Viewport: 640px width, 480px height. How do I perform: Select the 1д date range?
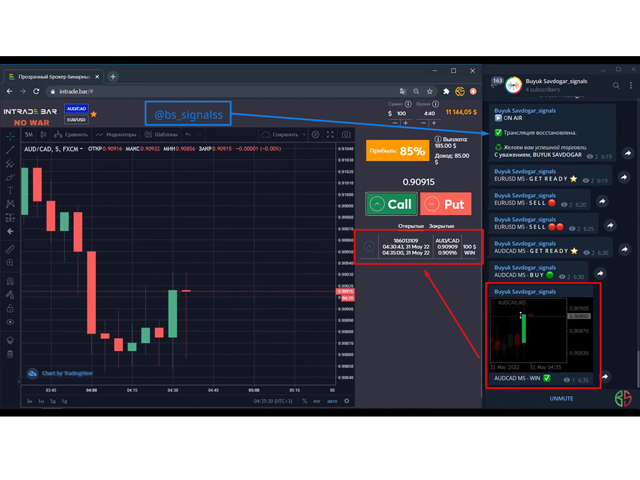tap(64, 401)
